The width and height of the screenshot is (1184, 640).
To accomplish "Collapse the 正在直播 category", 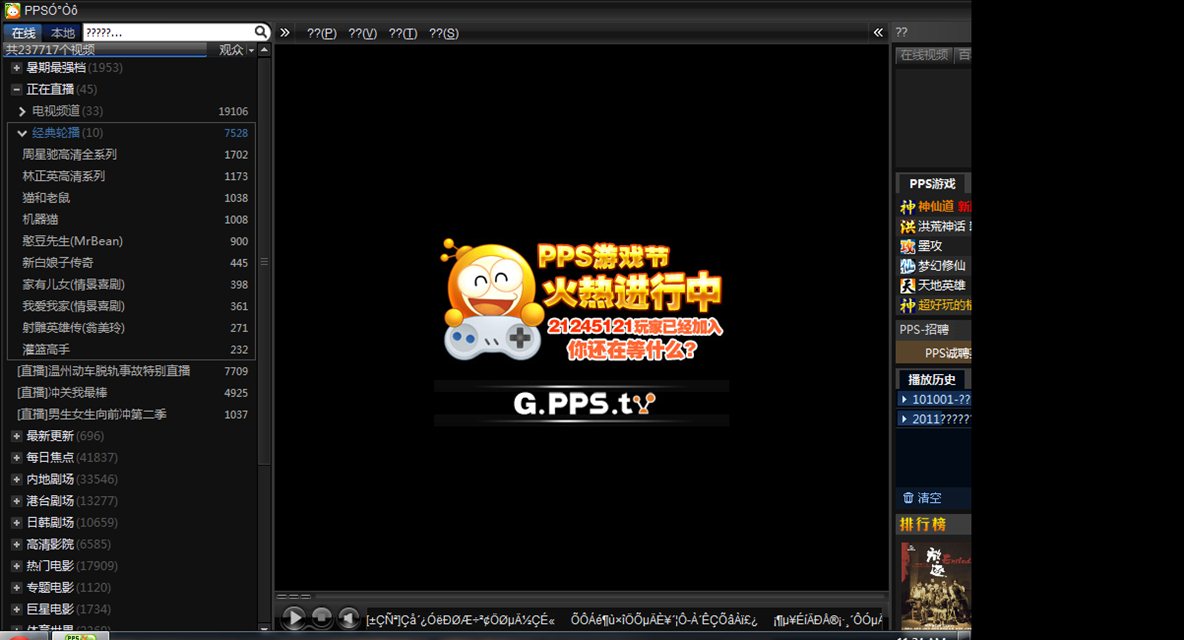I will [x=17, y=89].
